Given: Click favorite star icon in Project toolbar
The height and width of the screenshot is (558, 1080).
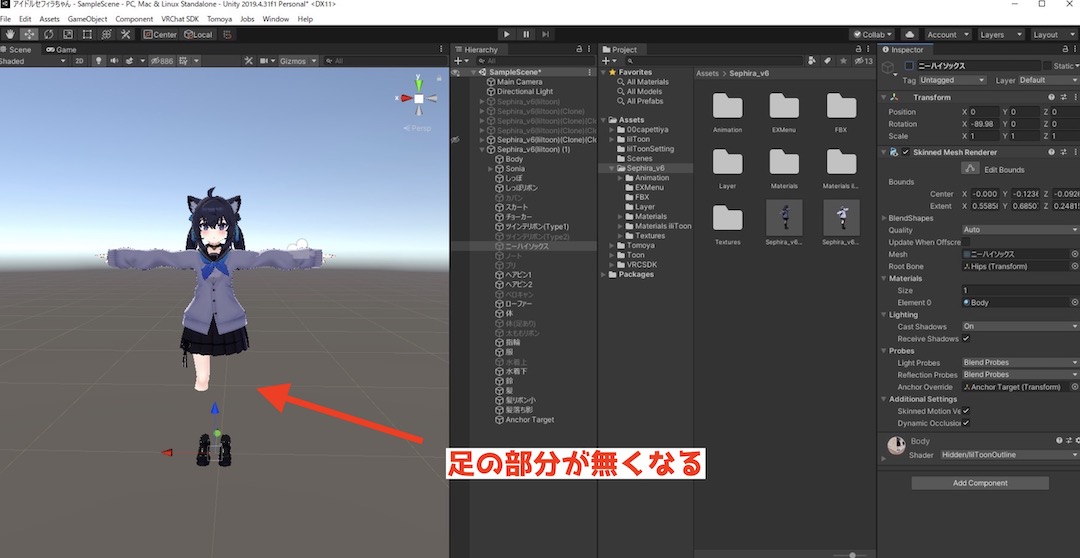Looking at the screenshot, I should tap(843, 61).
